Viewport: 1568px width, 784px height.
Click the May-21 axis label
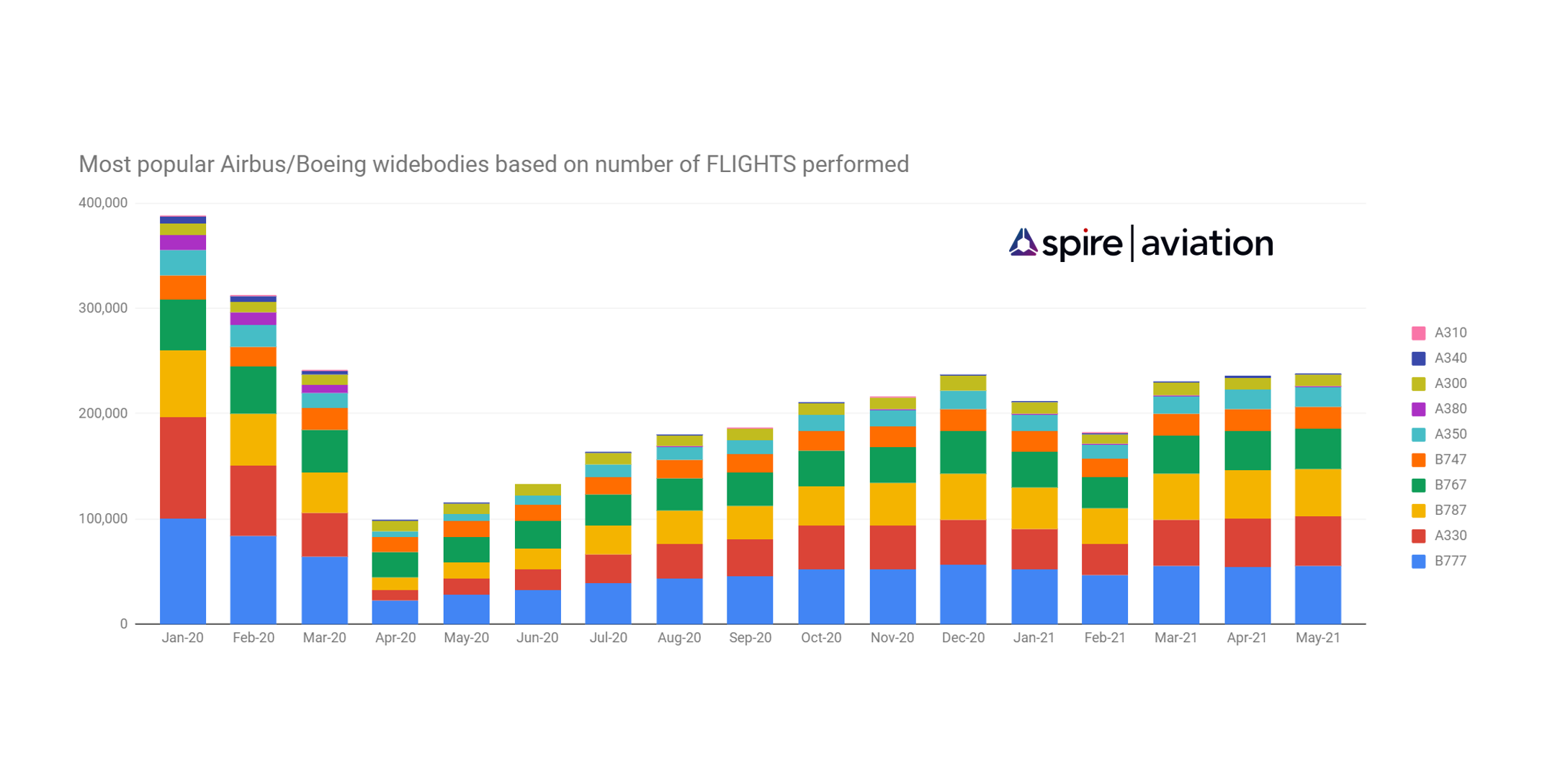pyautogui.click(x=1317, y=639)
